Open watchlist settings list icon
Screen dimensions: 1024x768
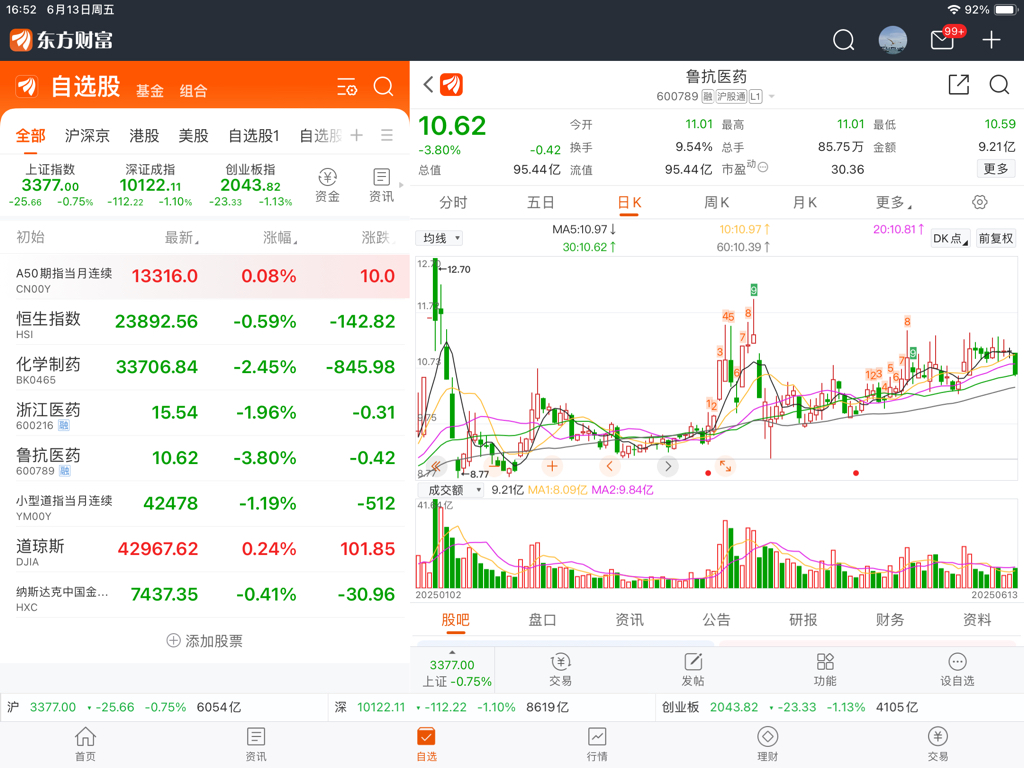coord(346,87)
